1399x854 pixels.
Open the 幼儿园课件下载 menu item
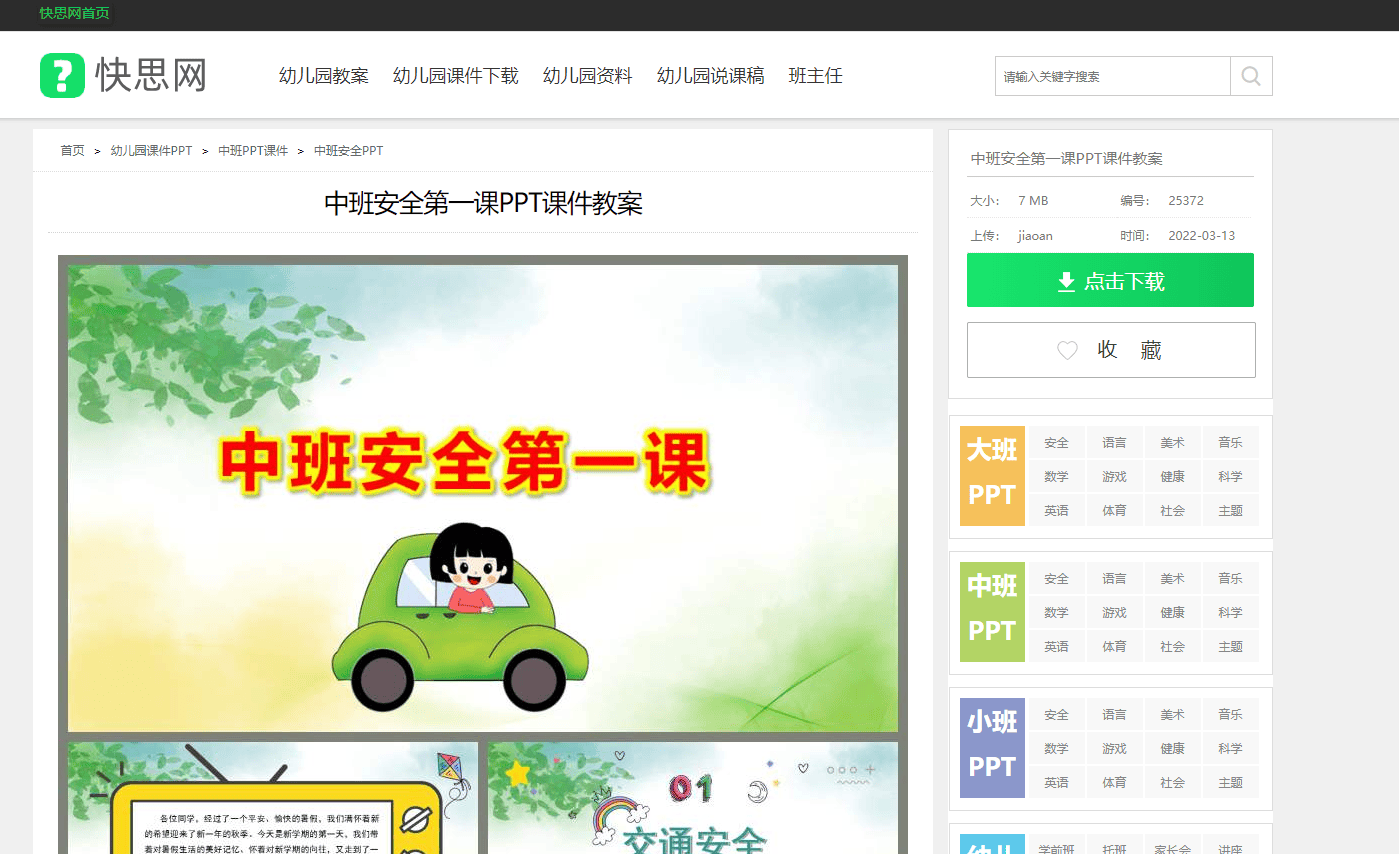(x=455, y=75)
